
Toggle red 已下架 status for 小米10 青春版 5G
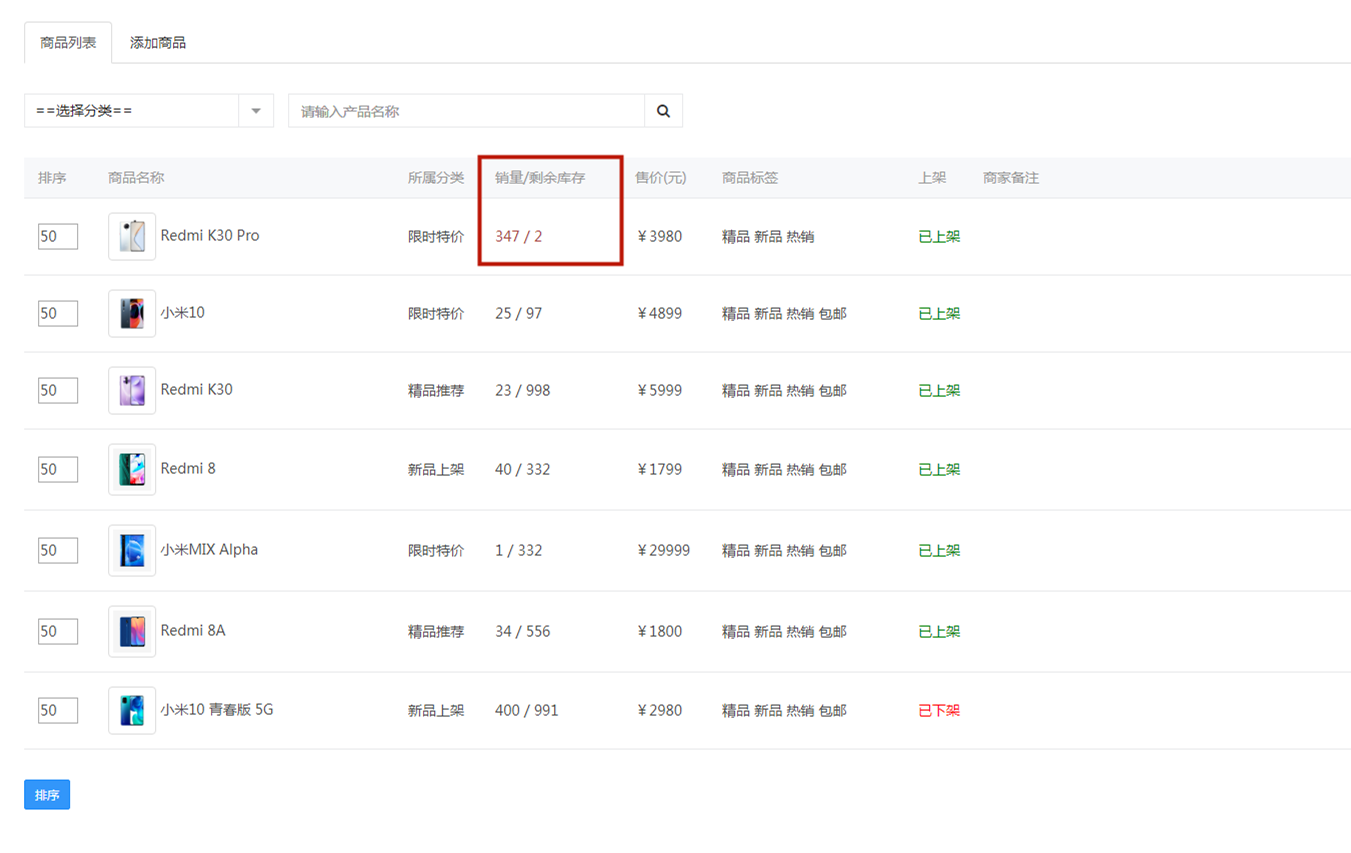(939, 710)
